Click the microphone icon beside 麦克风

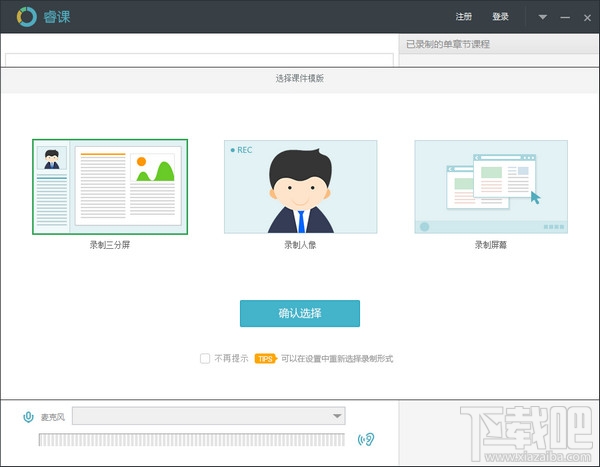point(28,417)
